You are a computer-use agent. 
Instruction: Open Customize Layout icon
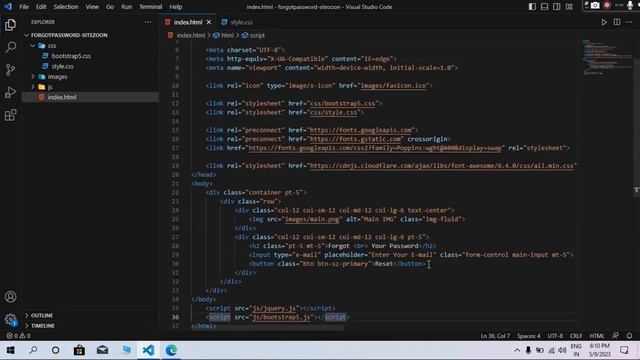coord(569,7)
